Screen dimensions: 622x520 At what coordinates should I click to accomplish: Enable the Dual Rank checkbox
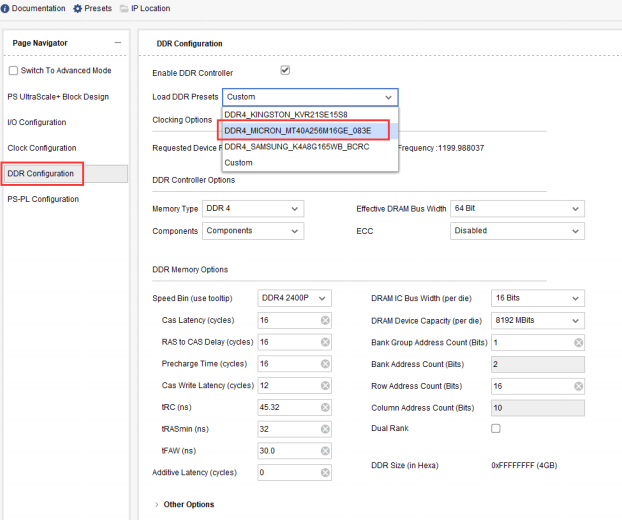click(496, 428)
